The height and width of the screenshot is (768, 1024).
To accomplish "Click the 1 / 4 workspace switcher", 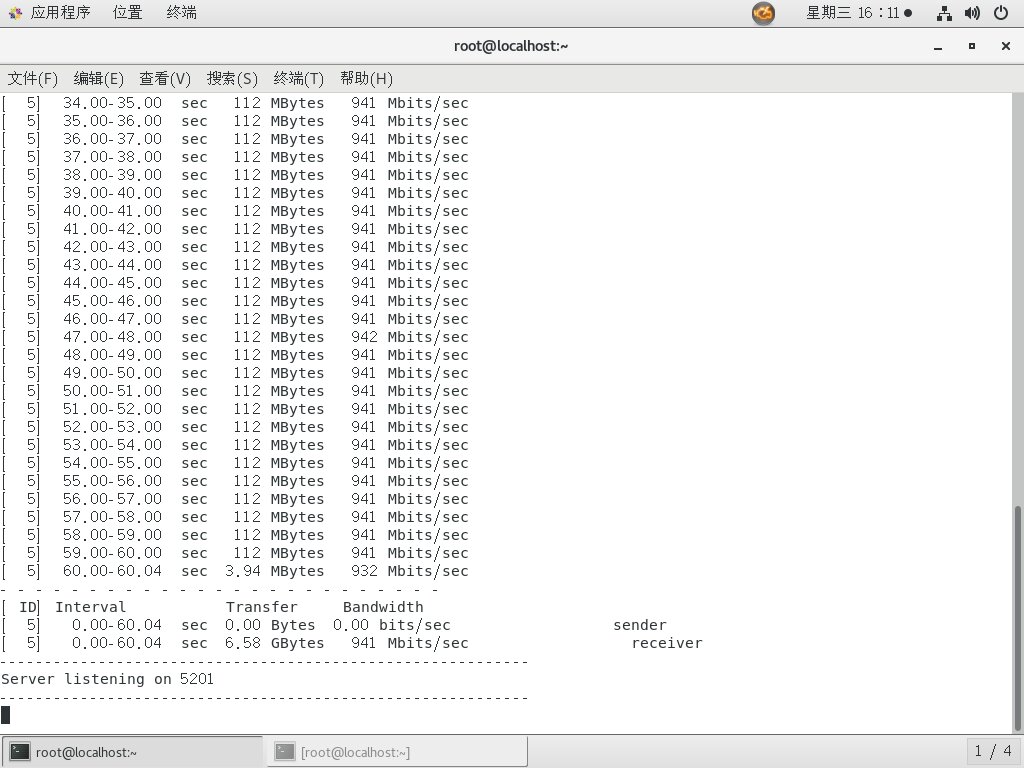I will 993,751.
